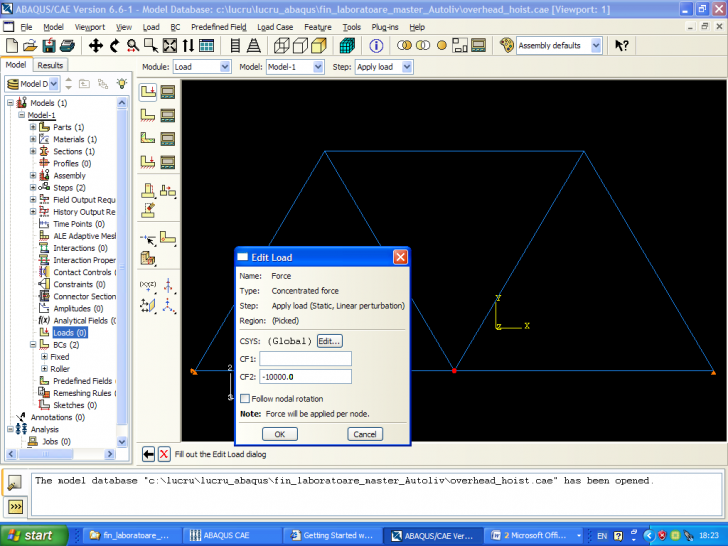
Task: Enable Follow nodal rotation checkbox
Action: (x=246, y=399)
